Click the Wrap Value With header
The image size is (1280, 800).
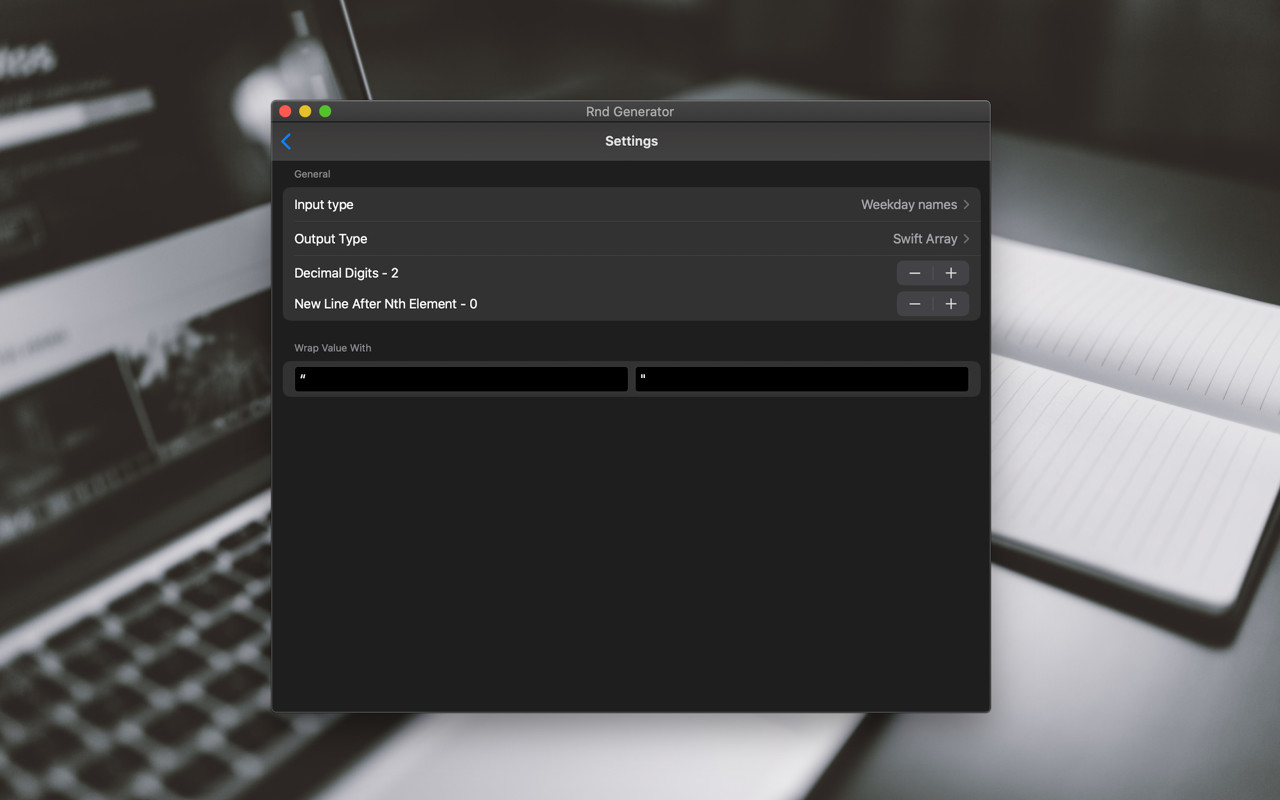333,348
